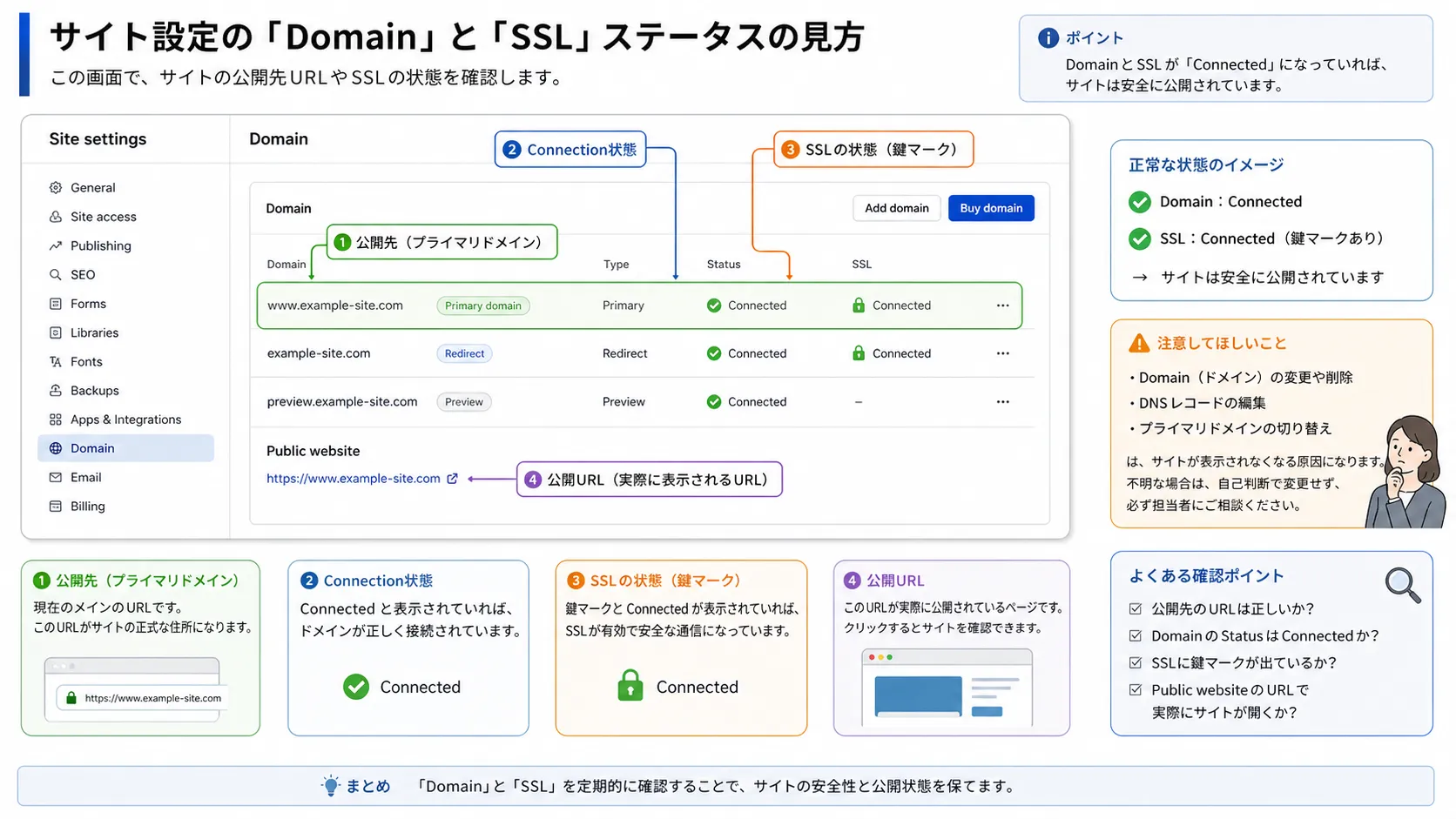Toggle checkbox DomainのStatusはConnectedか？
This screenshot has width=1456, height=819.
pyautogui.click(x=1136, y=636)
